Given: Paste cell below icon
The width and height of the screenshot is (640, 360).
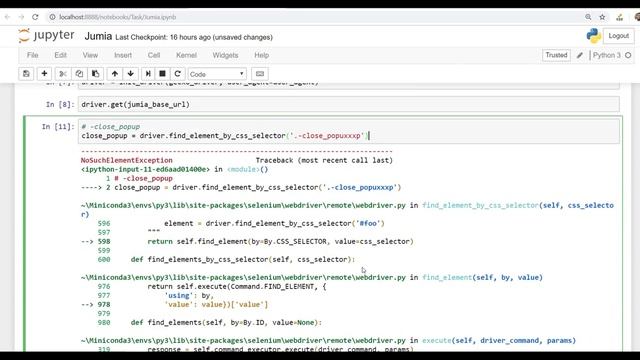Looking at the screenshot, I should [x=96, y=74].
